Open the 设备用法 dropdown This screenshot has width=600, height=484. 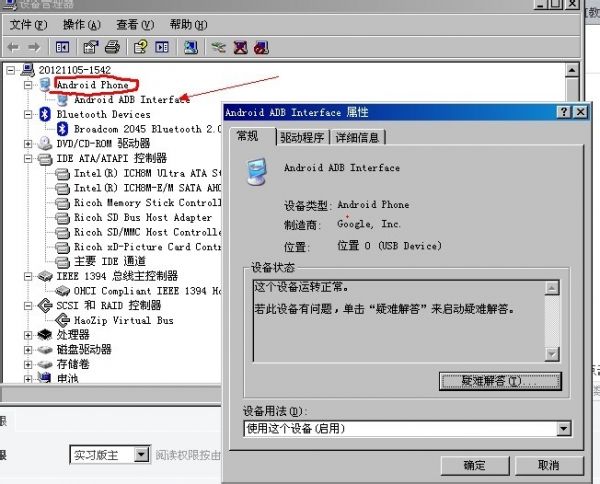(x=564, y=429)
